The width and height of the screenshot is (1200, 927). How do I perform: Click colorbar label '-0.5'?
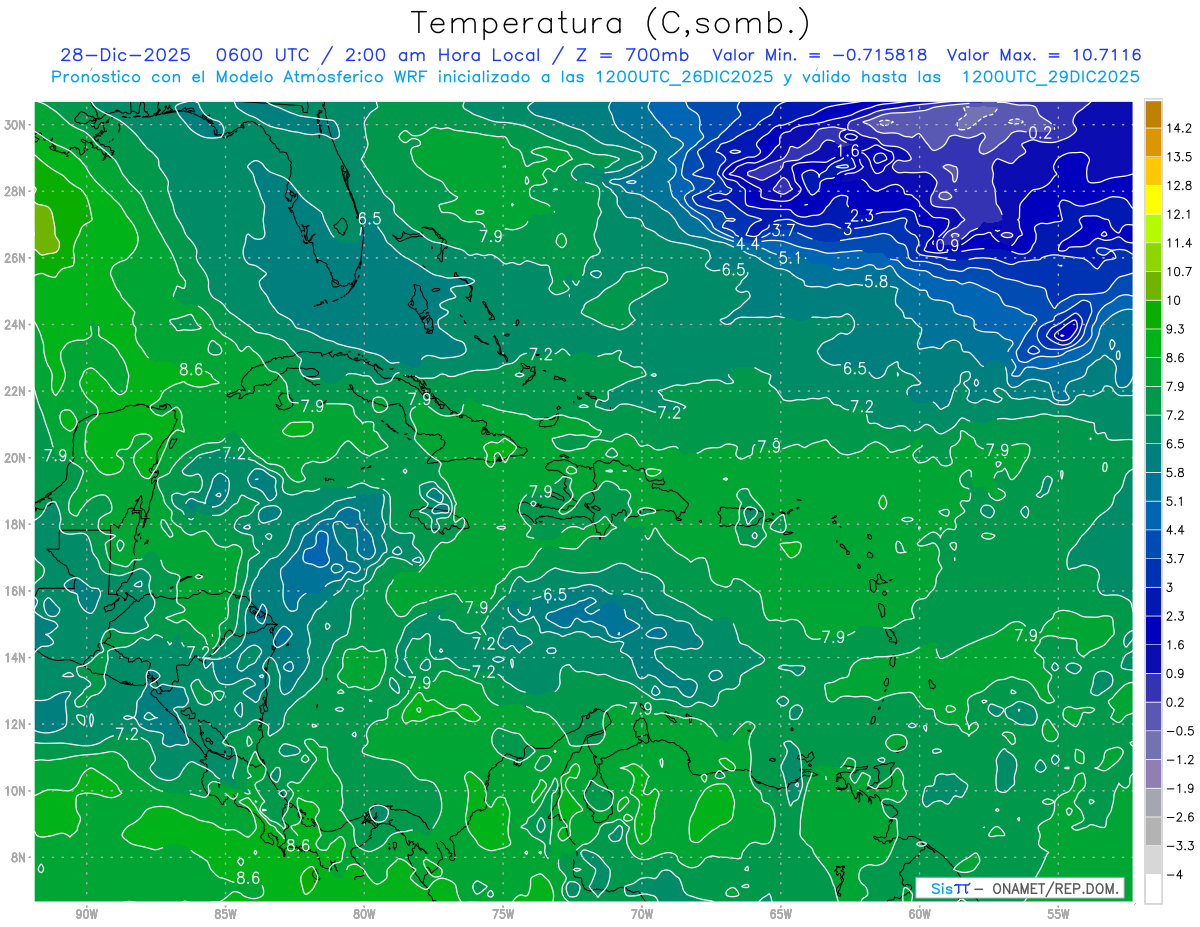1179,731
